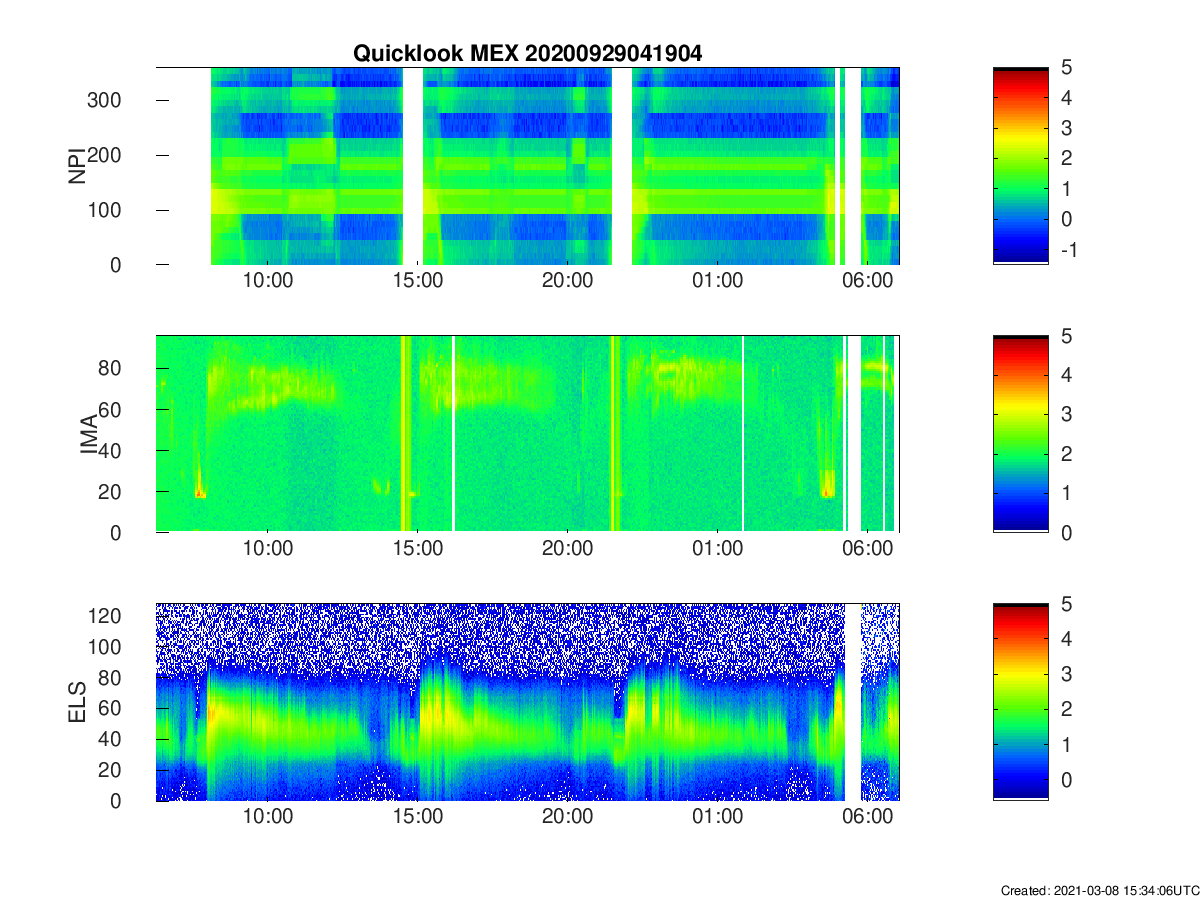
Task: Select the IMA y-axis label
Action: 90,434
